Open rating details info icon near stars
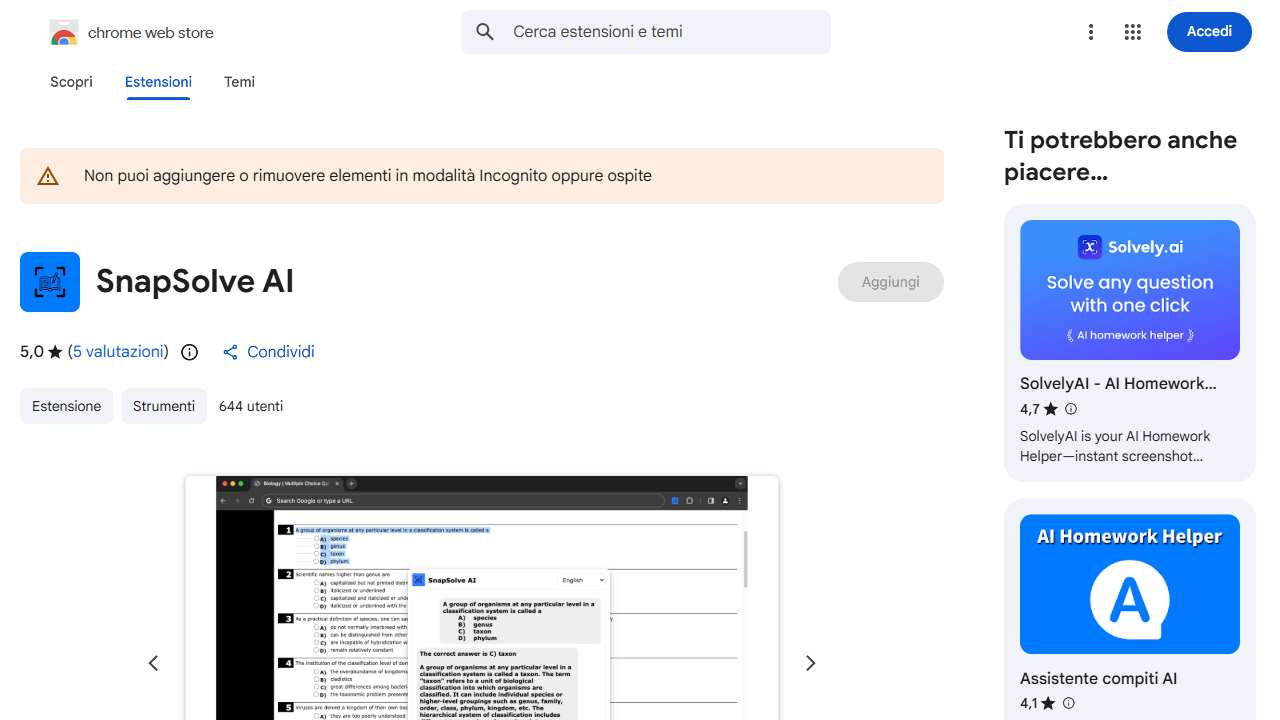 [x=189, y=352]
